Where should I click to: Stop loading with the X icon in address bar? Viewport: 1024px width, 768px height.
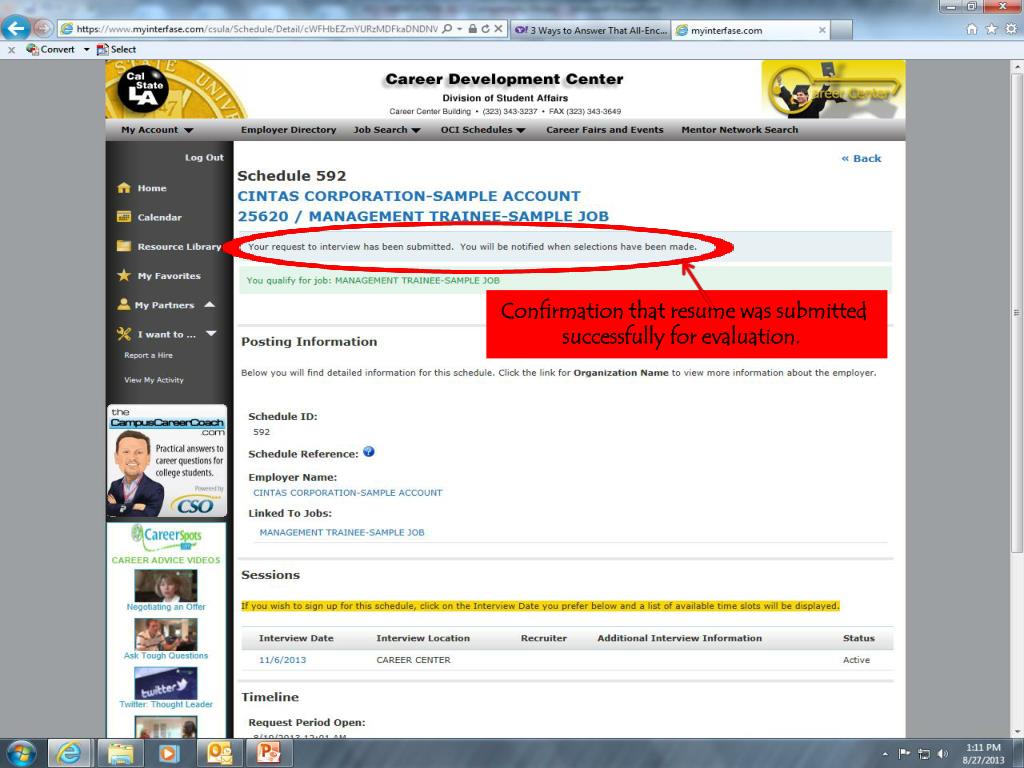[x=498, y=29]
